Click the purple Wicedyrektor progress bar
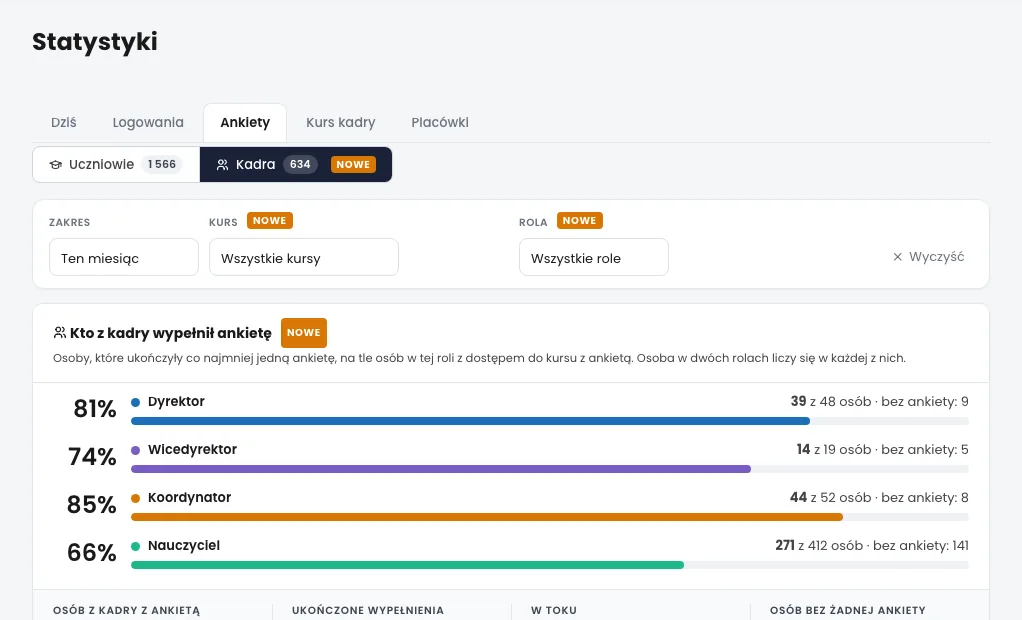The width and height of the screenshot is (1022, 620). (x=441, y=469)
